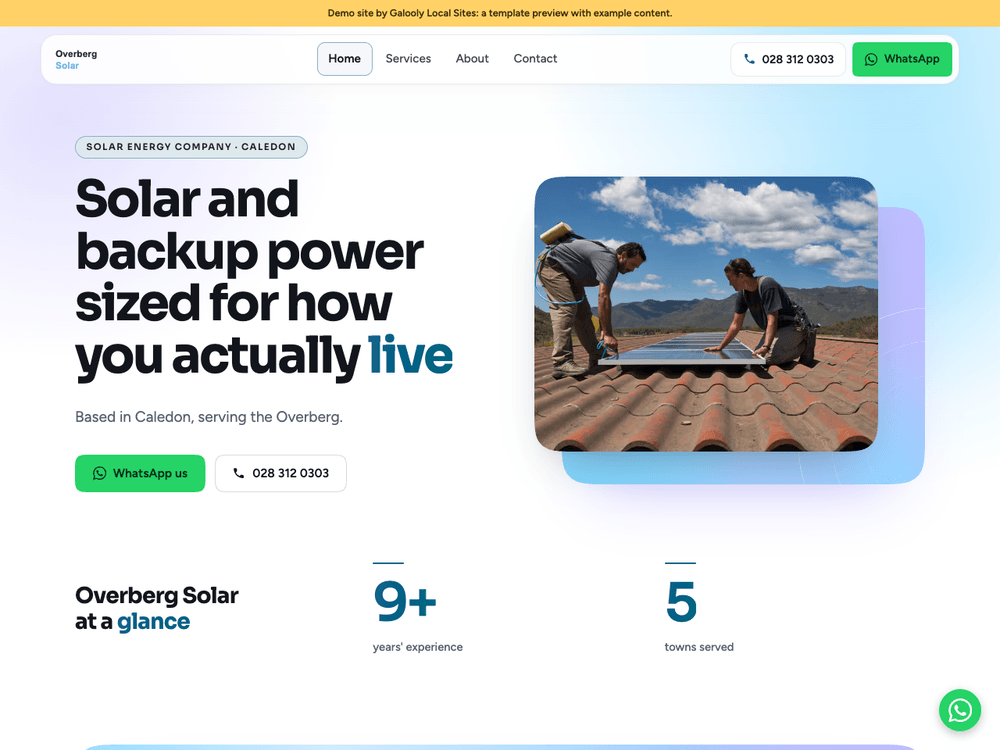Click the 'Based in Caledon, serving the Overberg' text
Screen dimensions: 1000x750
coord(209,417)
